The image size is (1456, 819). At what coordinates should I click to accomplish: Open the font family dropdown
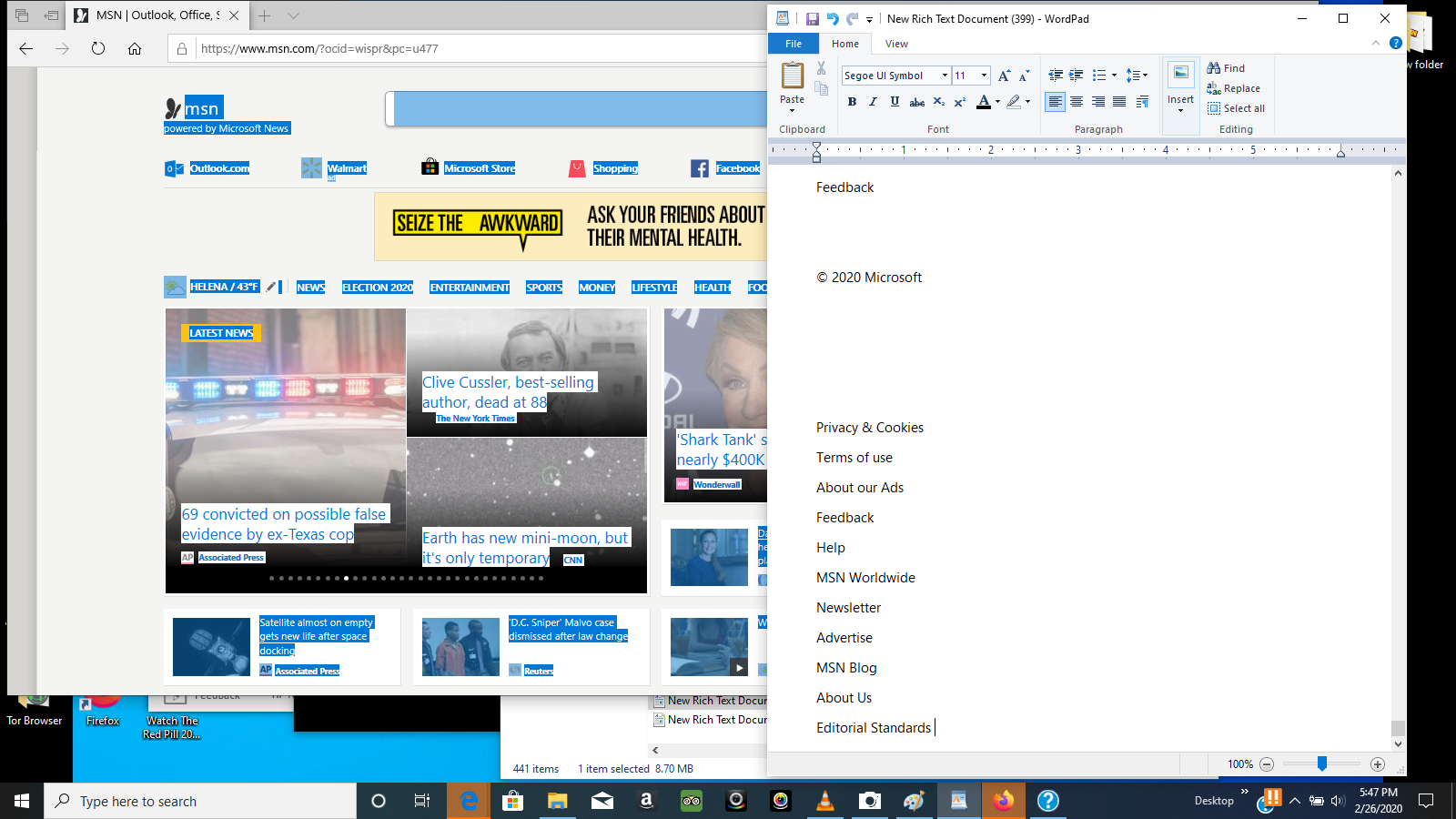pyautogui.click(x=945, y=76)
